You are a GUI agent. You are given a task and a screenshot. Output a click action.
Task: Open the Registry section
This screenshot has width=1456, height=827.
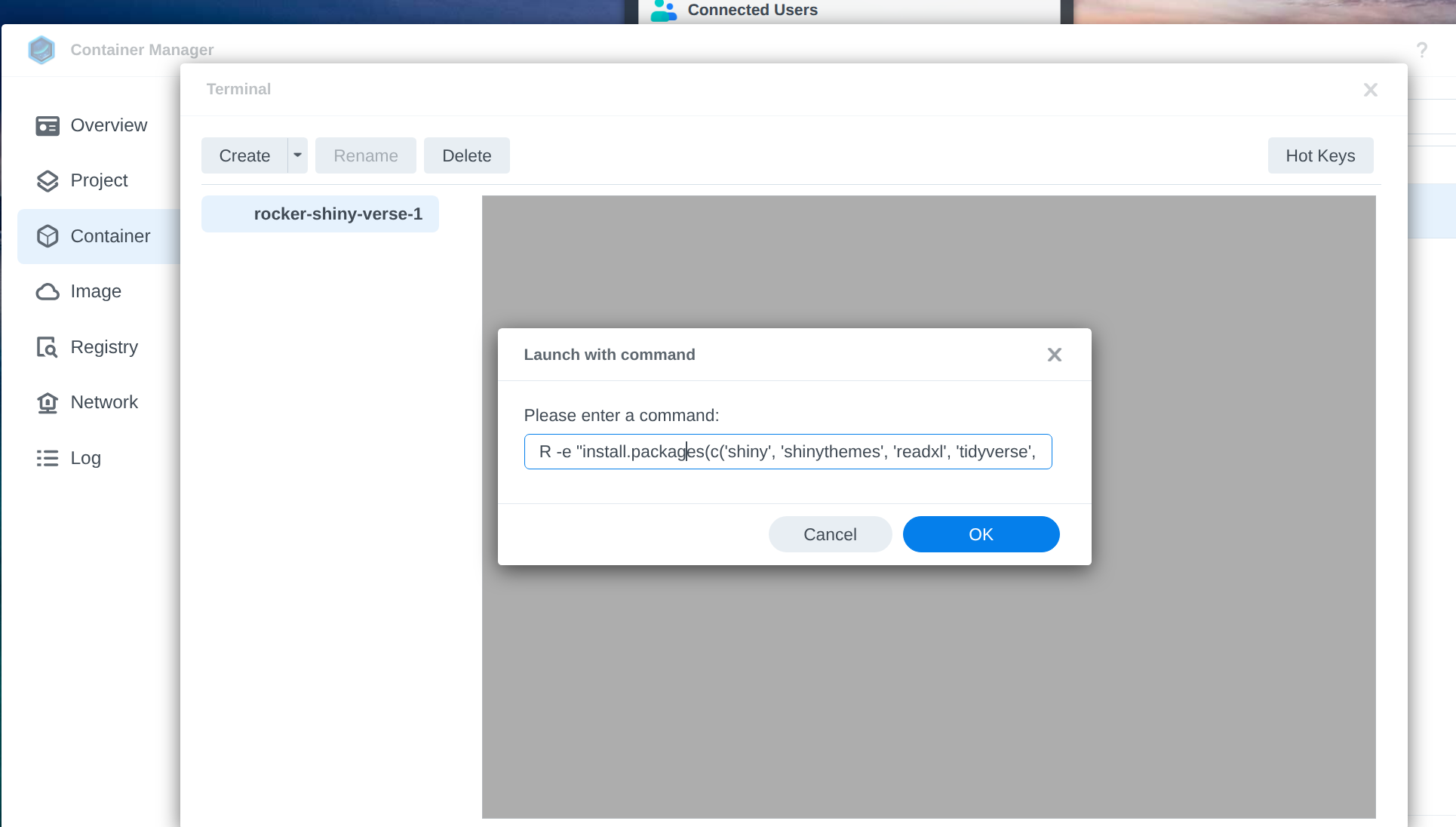(x=104, y=347)
